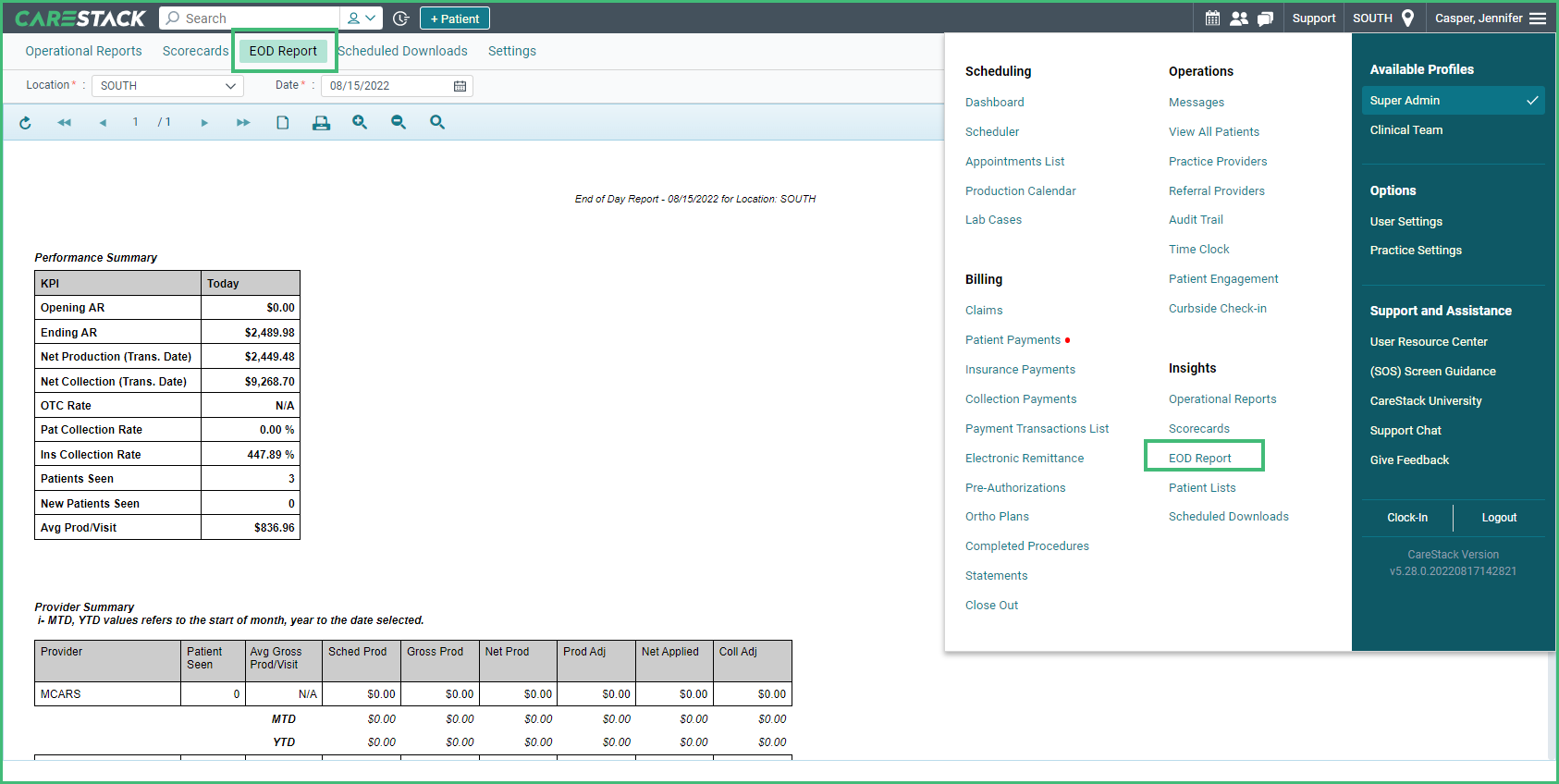Open the chat messages icon in header
Screen dimensions: 1559x784
click(x=1265, y=18)
